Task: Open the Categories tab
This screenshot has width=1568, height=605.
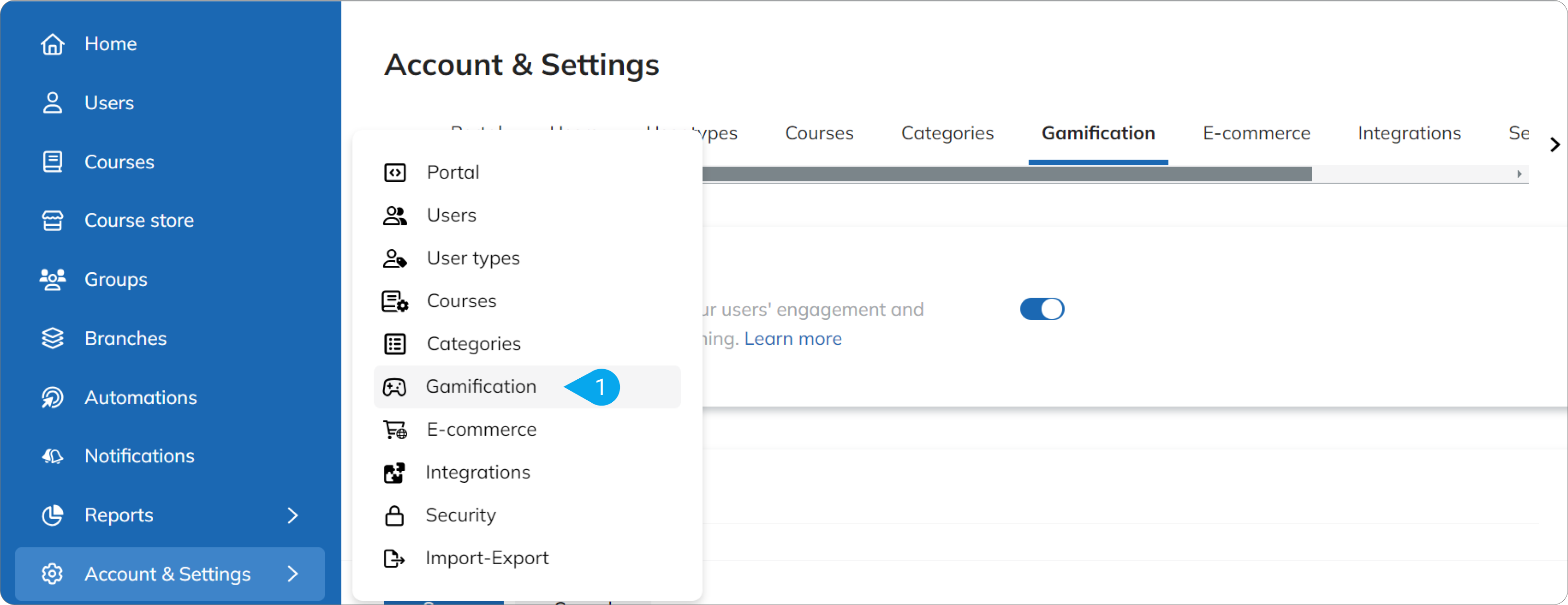Action: pyautogui.click(x=947, y=133)
